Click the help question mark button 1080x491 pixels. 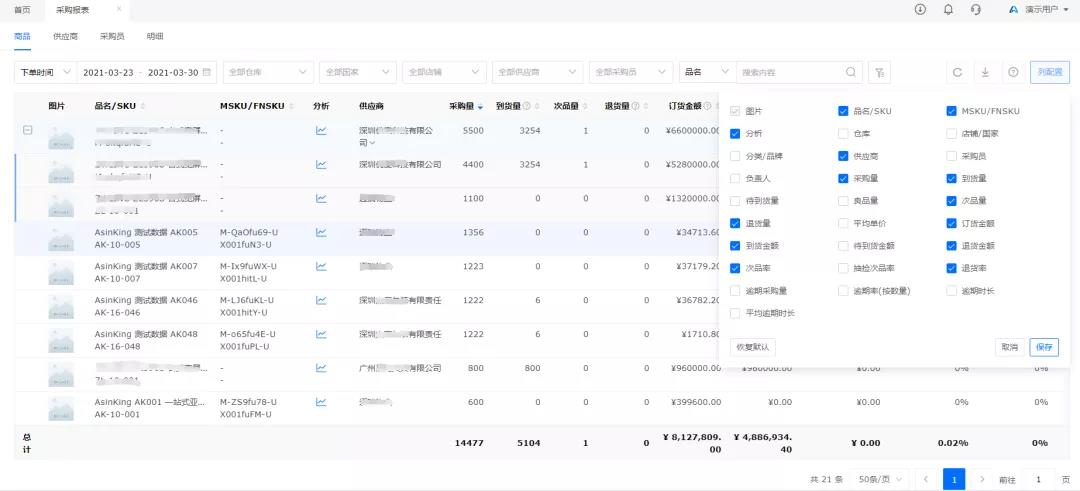(x=1013, y=72)
